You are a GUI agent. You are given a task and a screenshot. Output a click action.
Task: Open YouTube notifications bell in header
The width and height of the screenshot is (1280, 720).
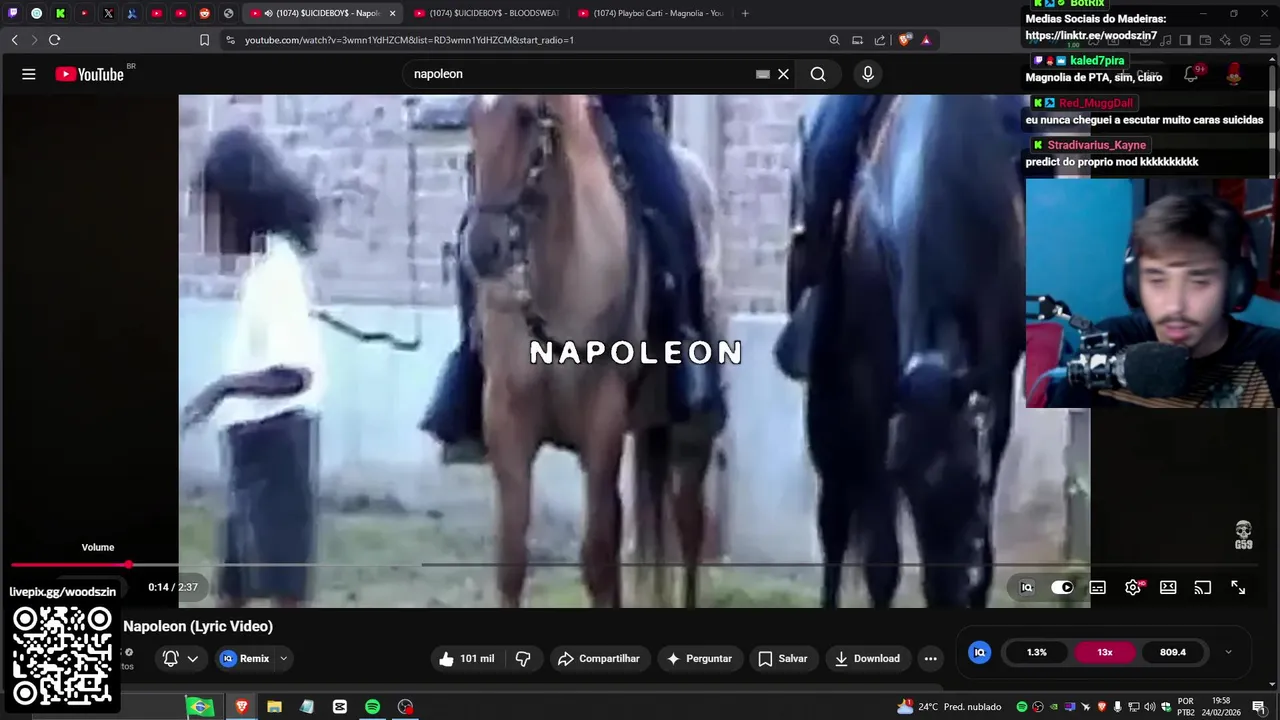tap(1191, 74)
